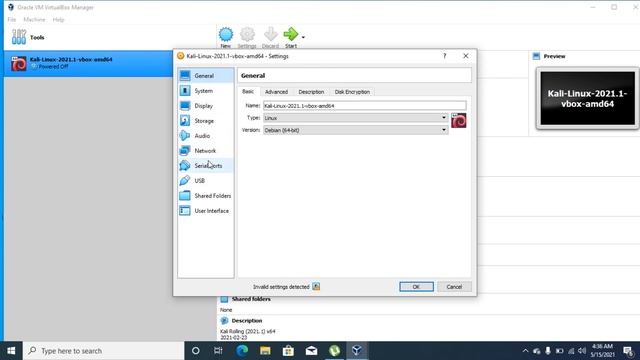Image resolution: width=640 pixels, height=360 pixels.
Task: Select the Network settings category
Action: point(206,151)
